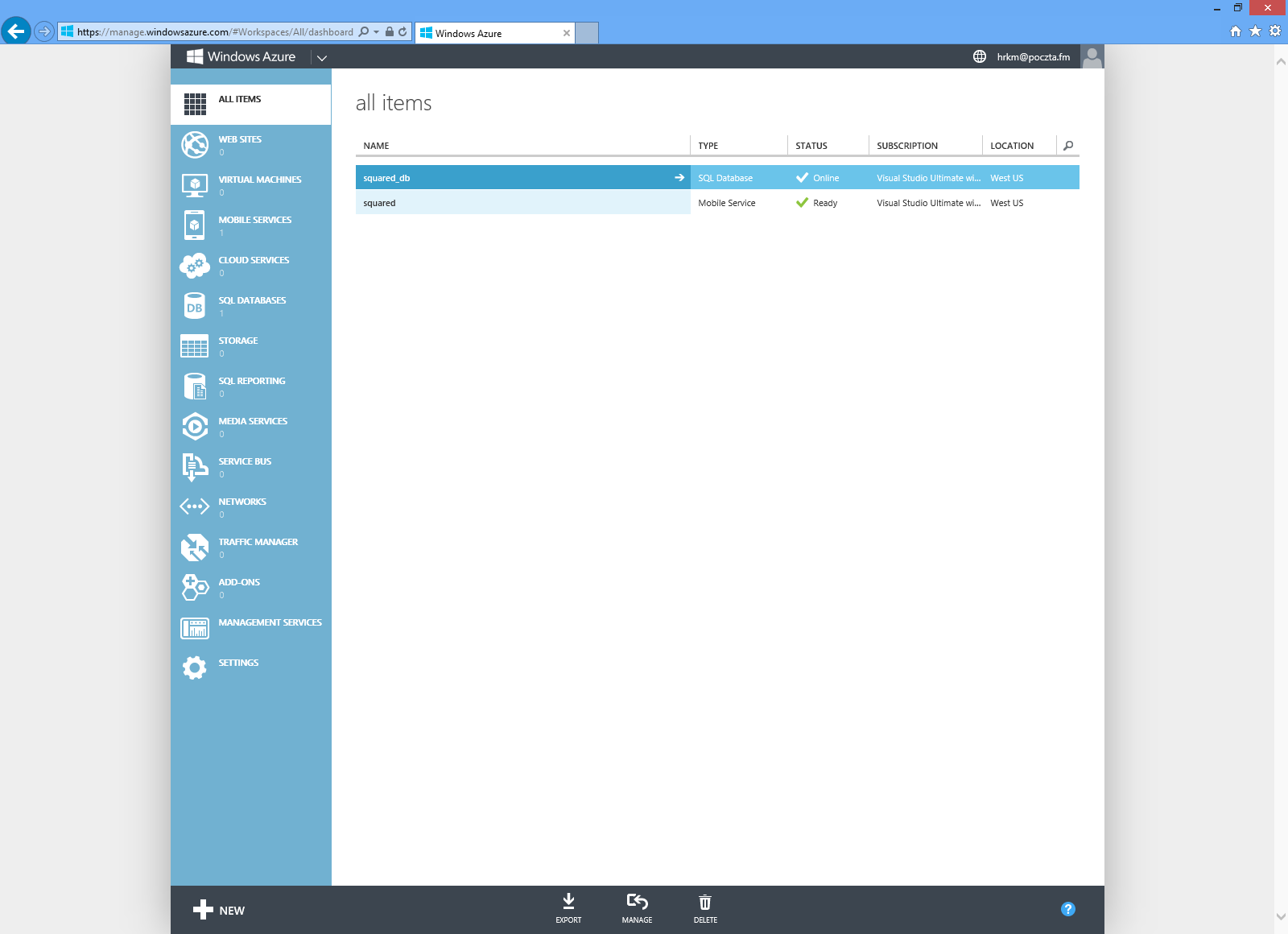Open SQL Reporting icon
Viewport: 1288px width, 934px height.
(195, 386)
